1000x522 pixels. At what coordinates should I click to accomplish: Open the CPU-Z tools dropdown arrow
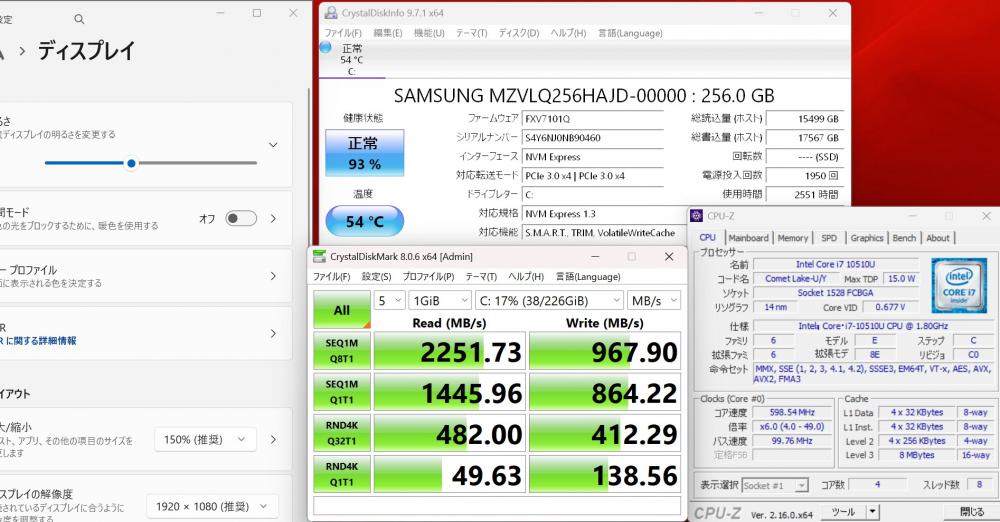[x=871, y=512]
